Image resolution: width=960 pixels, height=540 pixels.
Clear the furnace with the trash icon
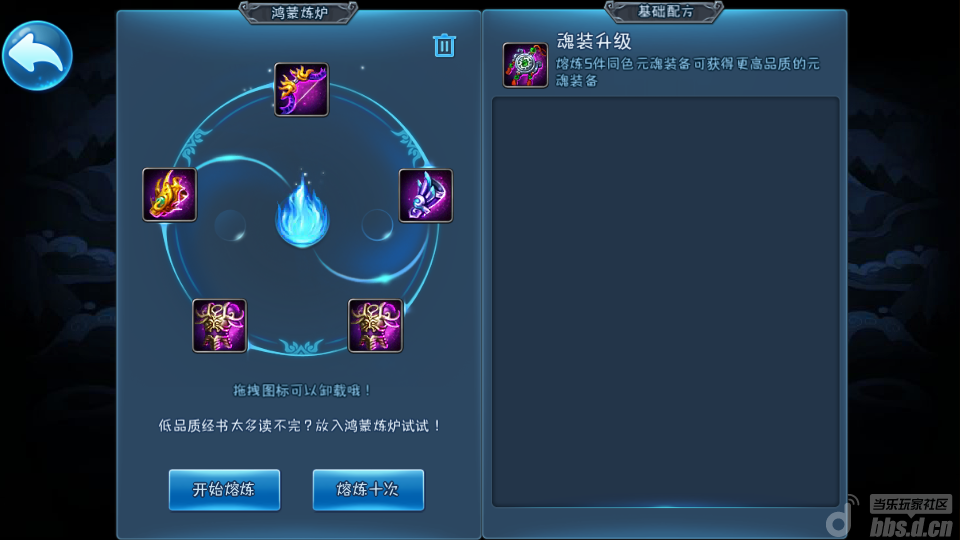click(x=444, y=45)
